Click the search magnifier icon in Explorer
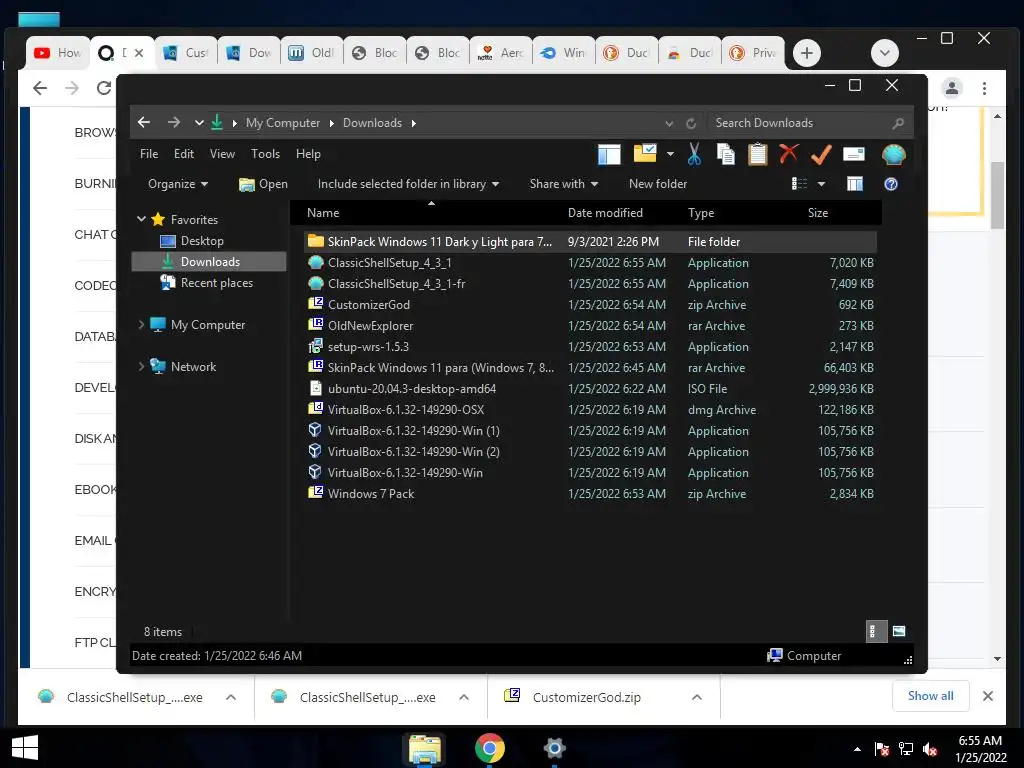 (x=898, y=123)
